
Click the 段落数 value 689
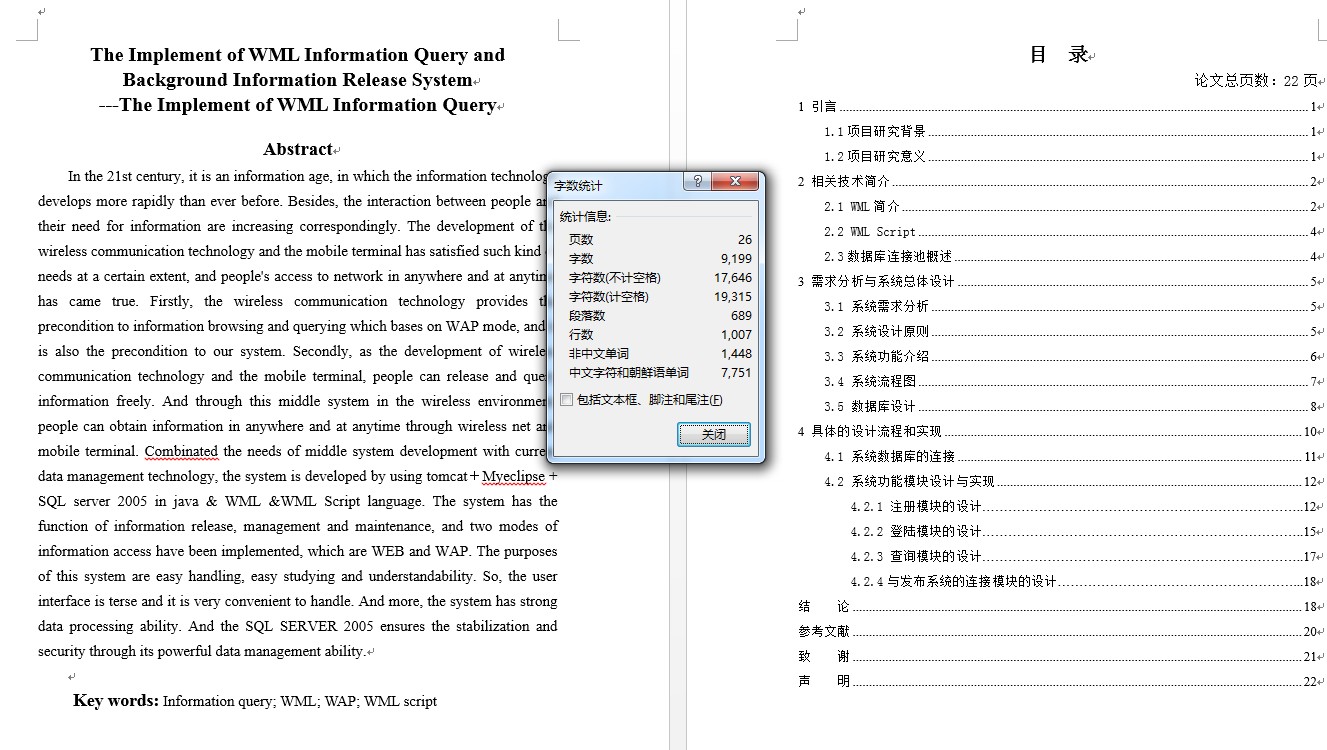(741, 316)
